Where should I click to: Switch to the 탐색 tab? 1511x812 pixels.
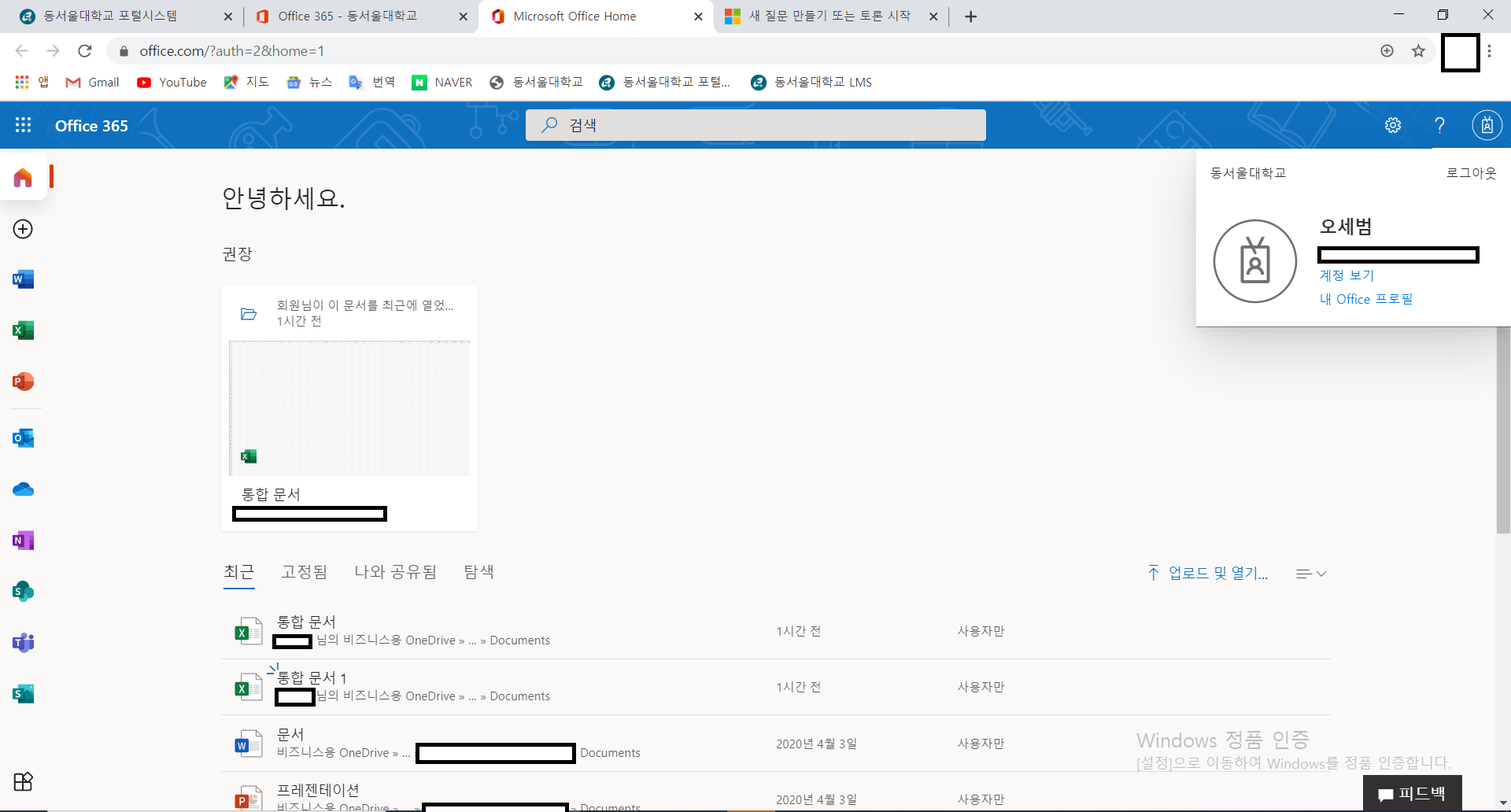tap(478, 572)
